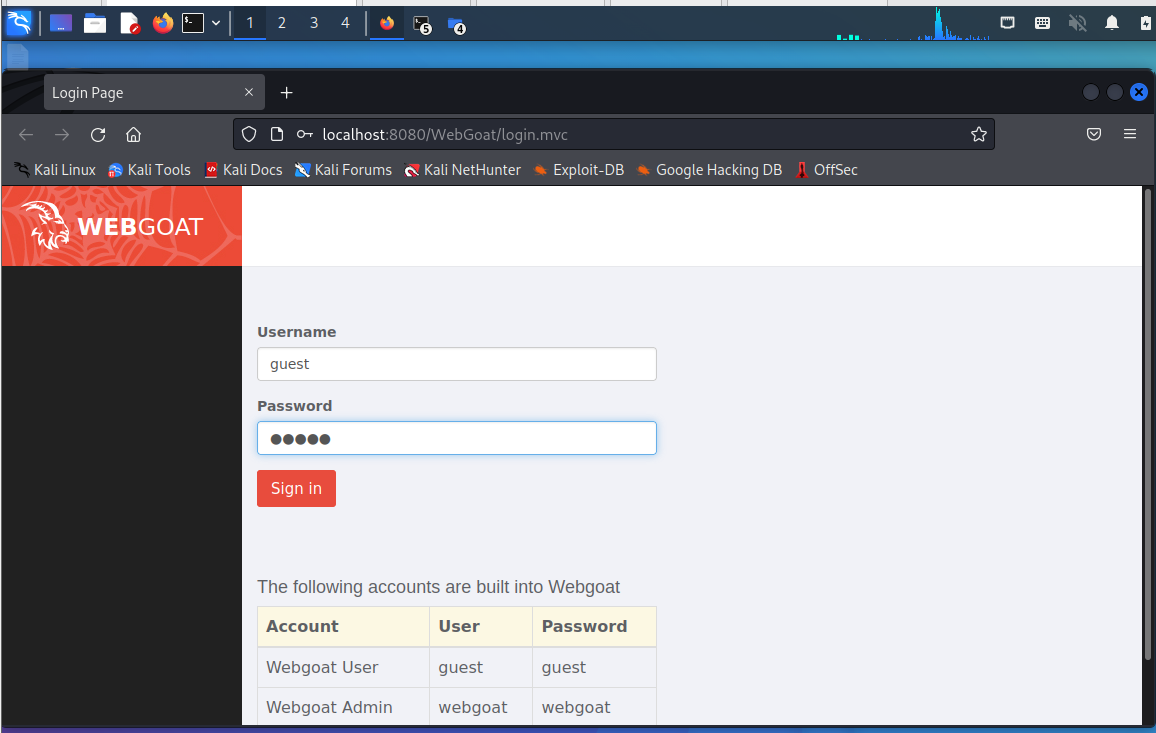Open the terminal emulator launcher
1156x733 pixels.
[193, 24]
